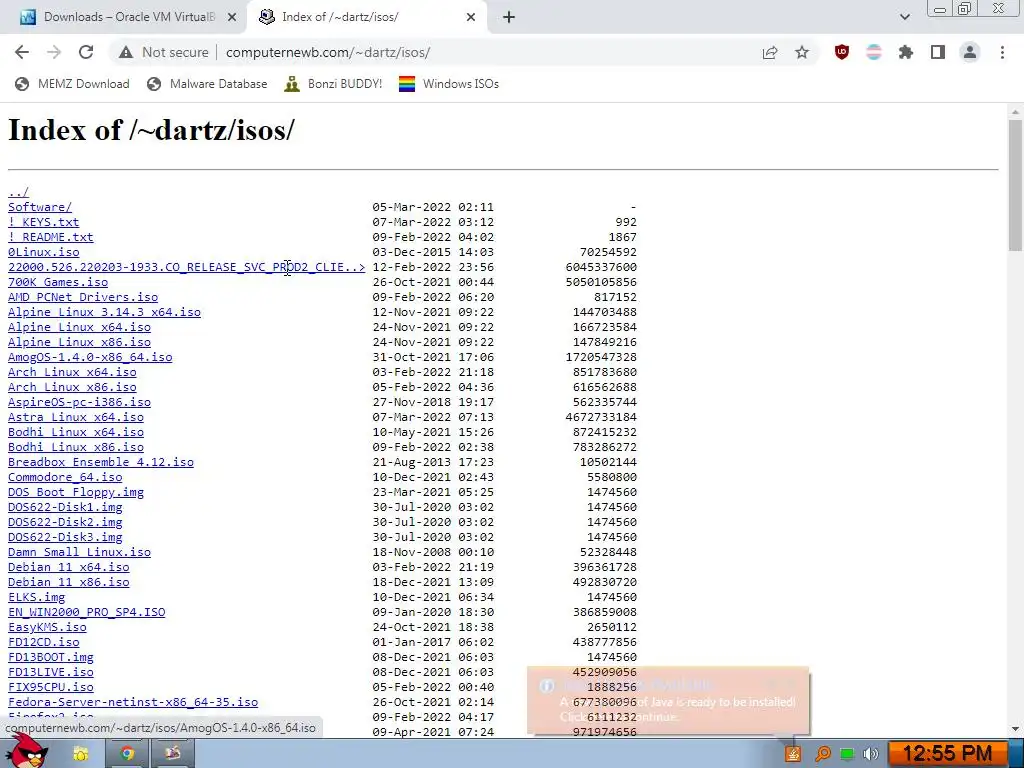Download Astra_Linux_x64.iso
This screenshot has height=768, width=1024.
(76, 417)
